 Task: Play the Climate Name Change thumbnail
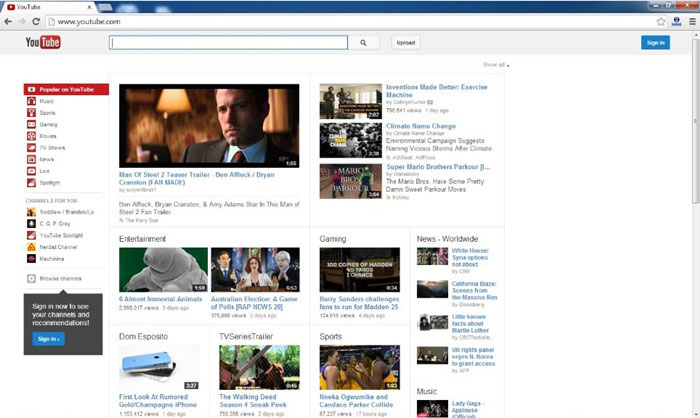point(350,140)
